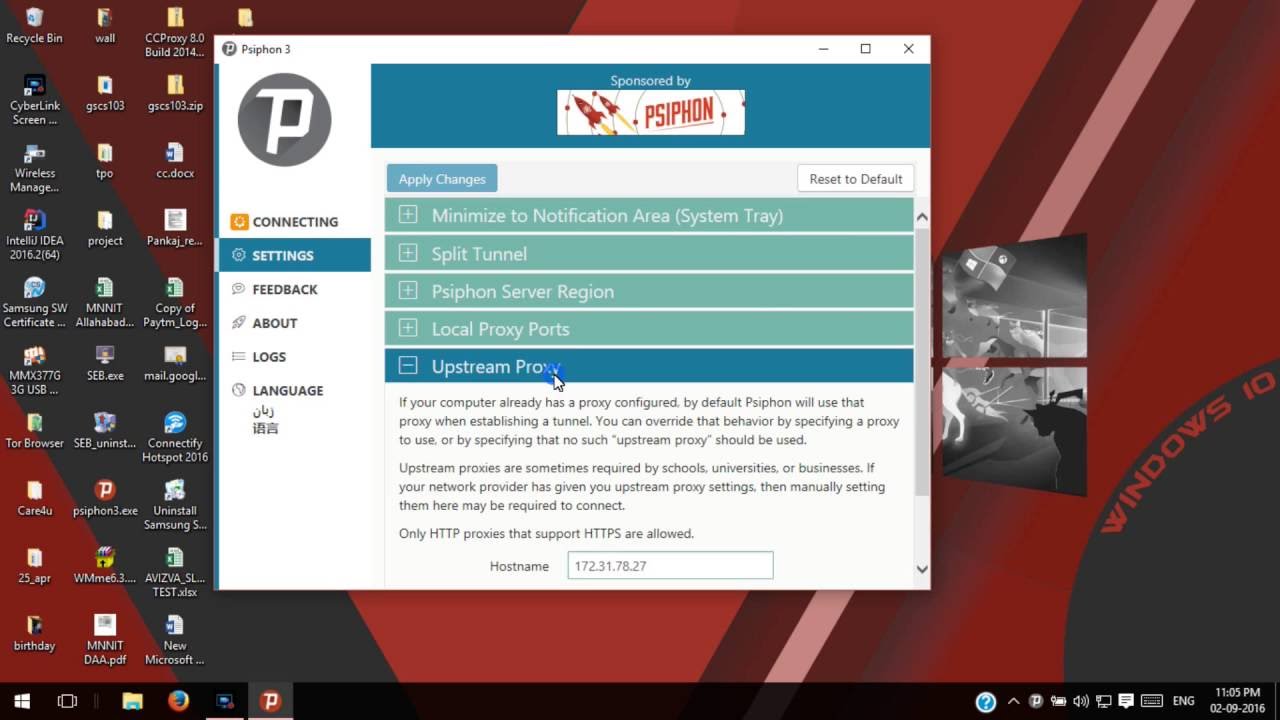
Task: Select the CyberLink Screen desktop icon
Action: (x=34, y=99)
